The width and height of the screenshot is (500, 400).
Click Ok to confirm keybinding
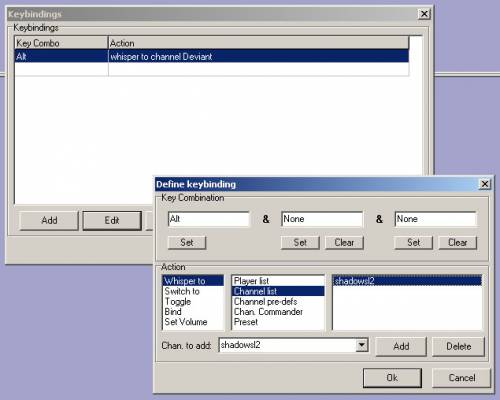click(392, 378)
